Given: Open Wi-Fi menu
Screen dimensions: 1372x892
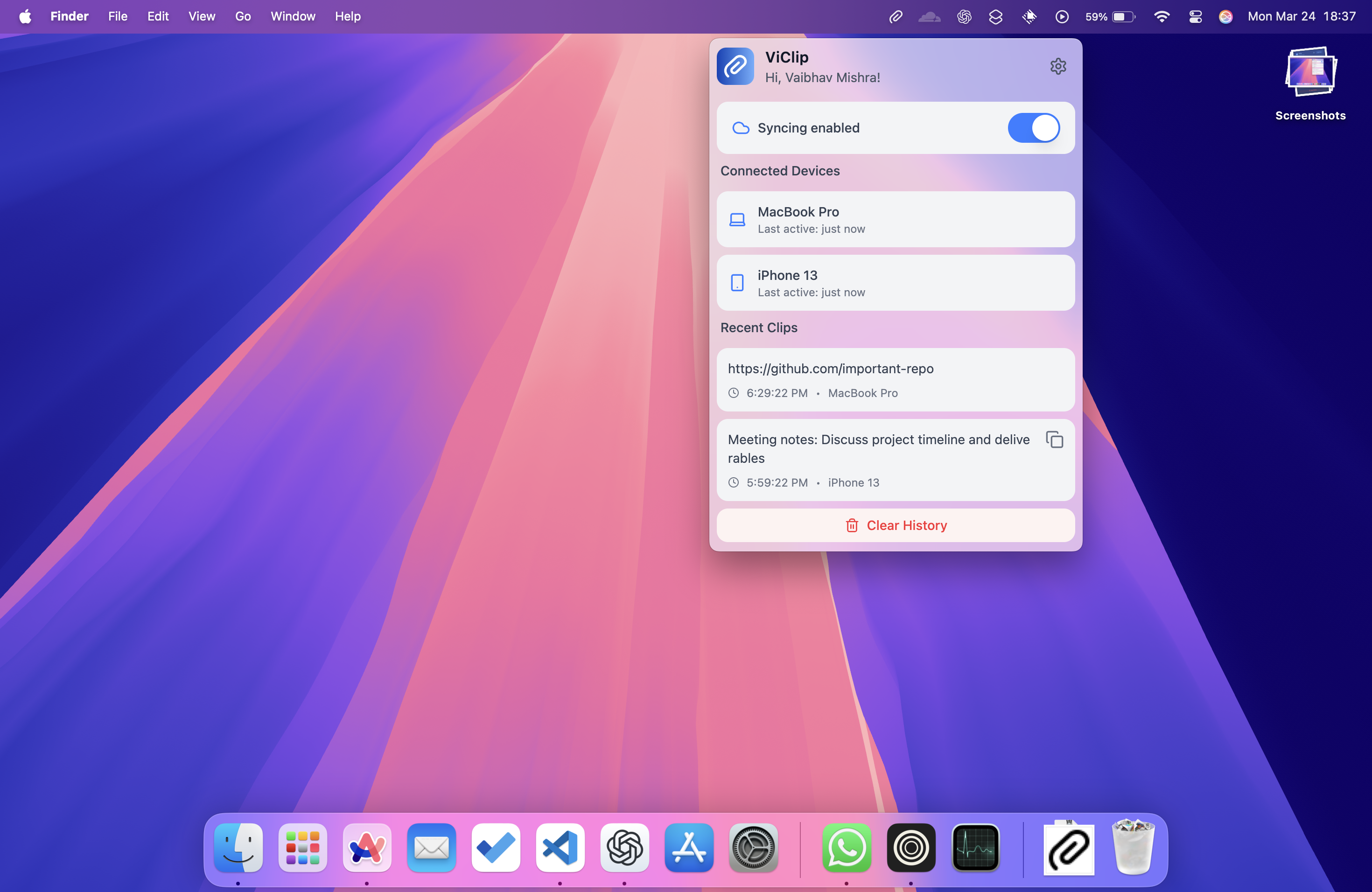Looking at the screenshot, I should click(x=1162, y=17).
